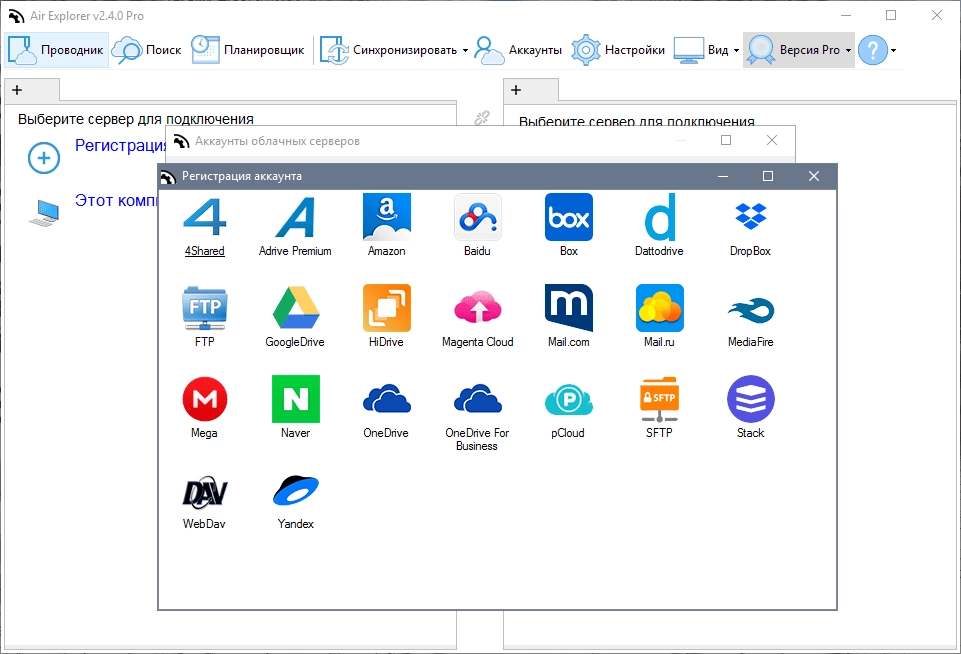Pick the Baidu cloud icon

477,217
